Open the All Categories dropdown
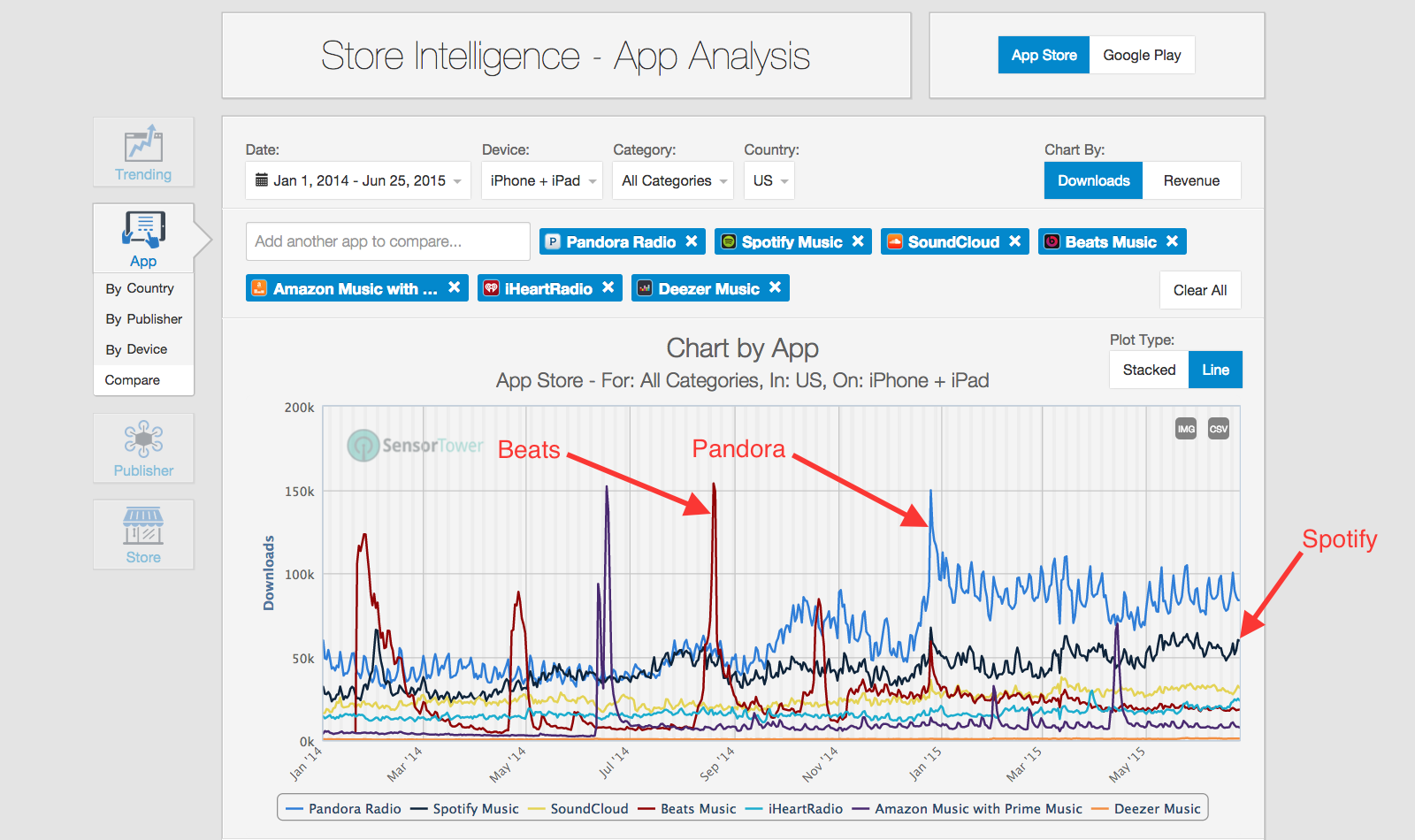 673,180
